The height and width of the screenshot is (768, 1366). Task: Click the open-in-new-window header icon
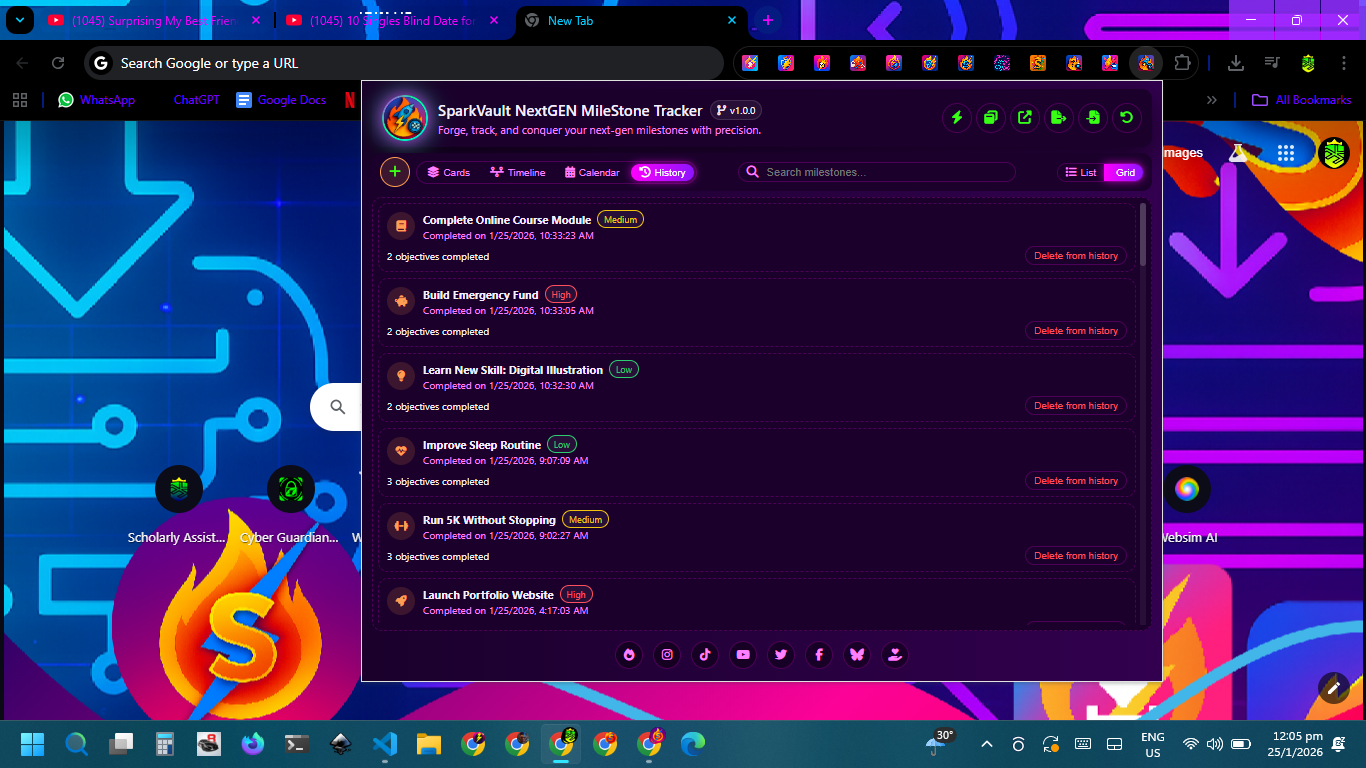tap(1025, 118)
